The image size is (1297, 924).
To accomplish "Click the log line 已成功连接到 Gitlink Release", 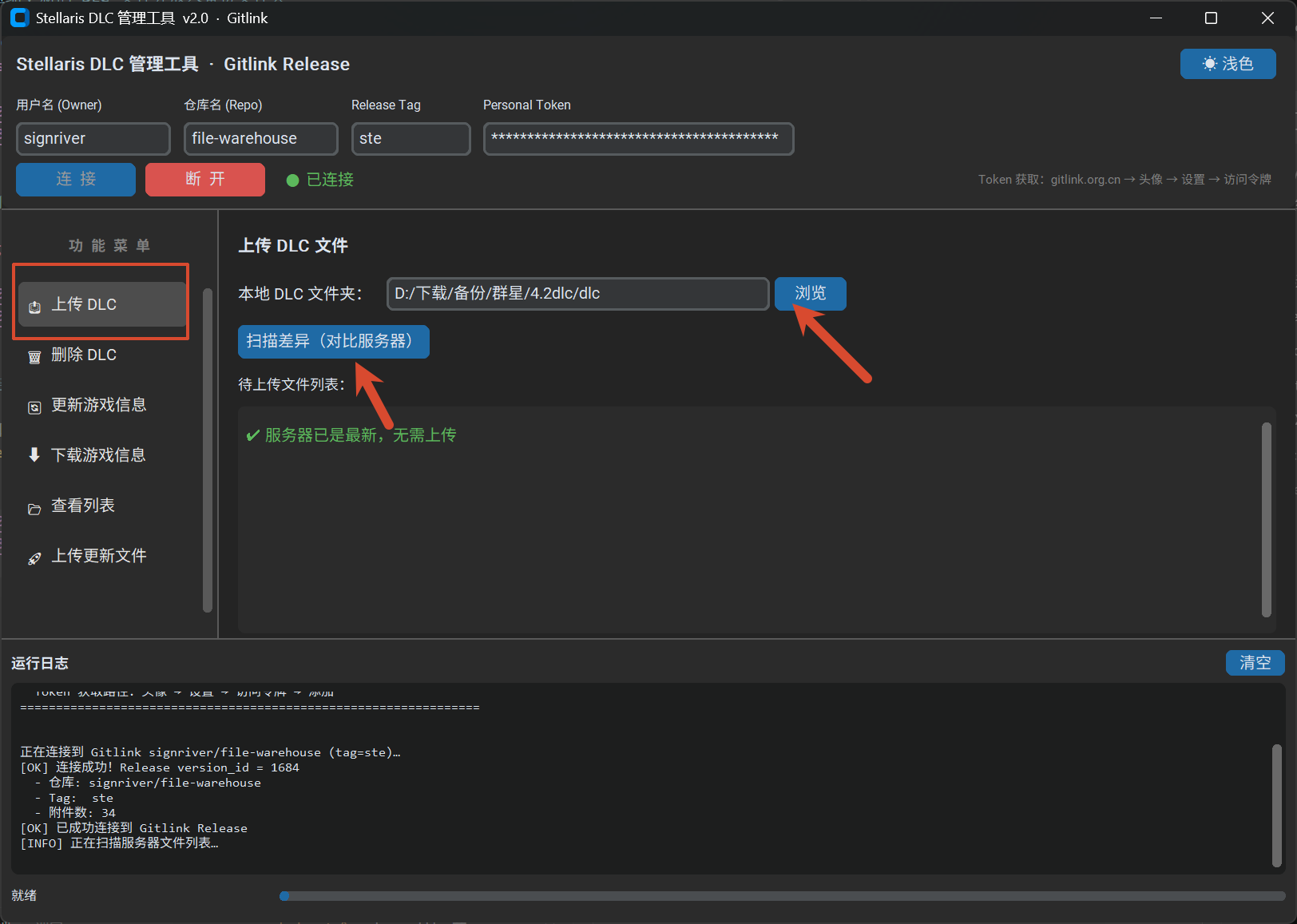I will coord(133,828).
